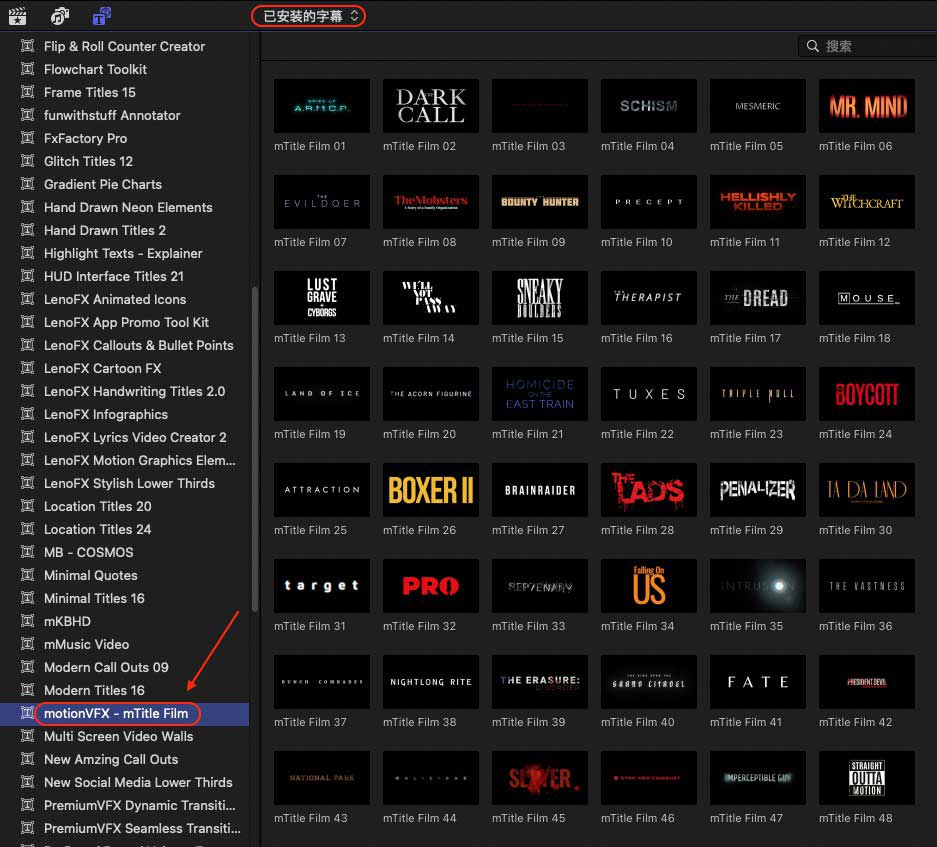Click the magnifier icon in the search field
Viewport: 937px width, 847px height.
click(812, 46)
